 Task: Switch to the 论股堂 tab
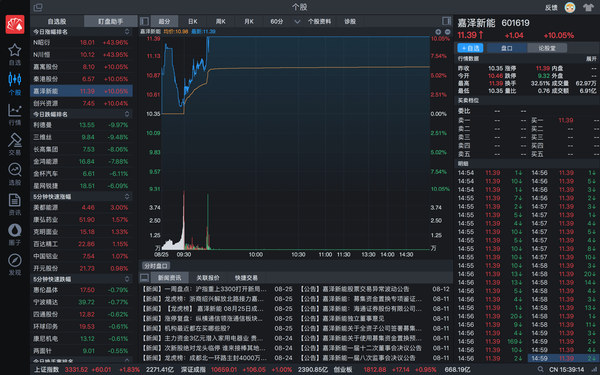(547, 48)
